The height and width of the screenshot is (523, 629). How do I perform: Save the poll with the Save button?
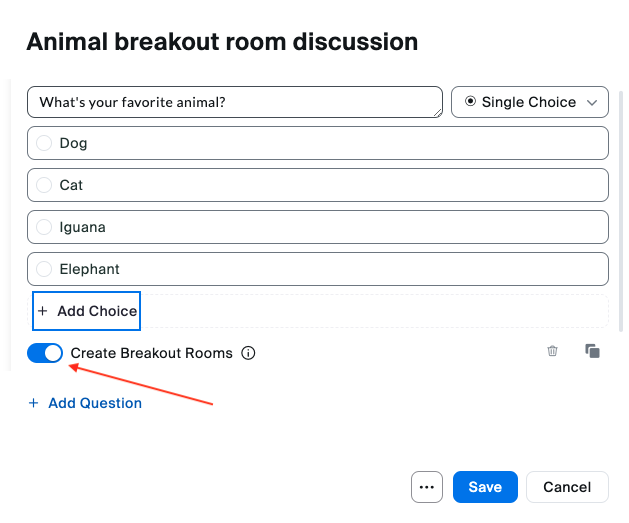485,487
